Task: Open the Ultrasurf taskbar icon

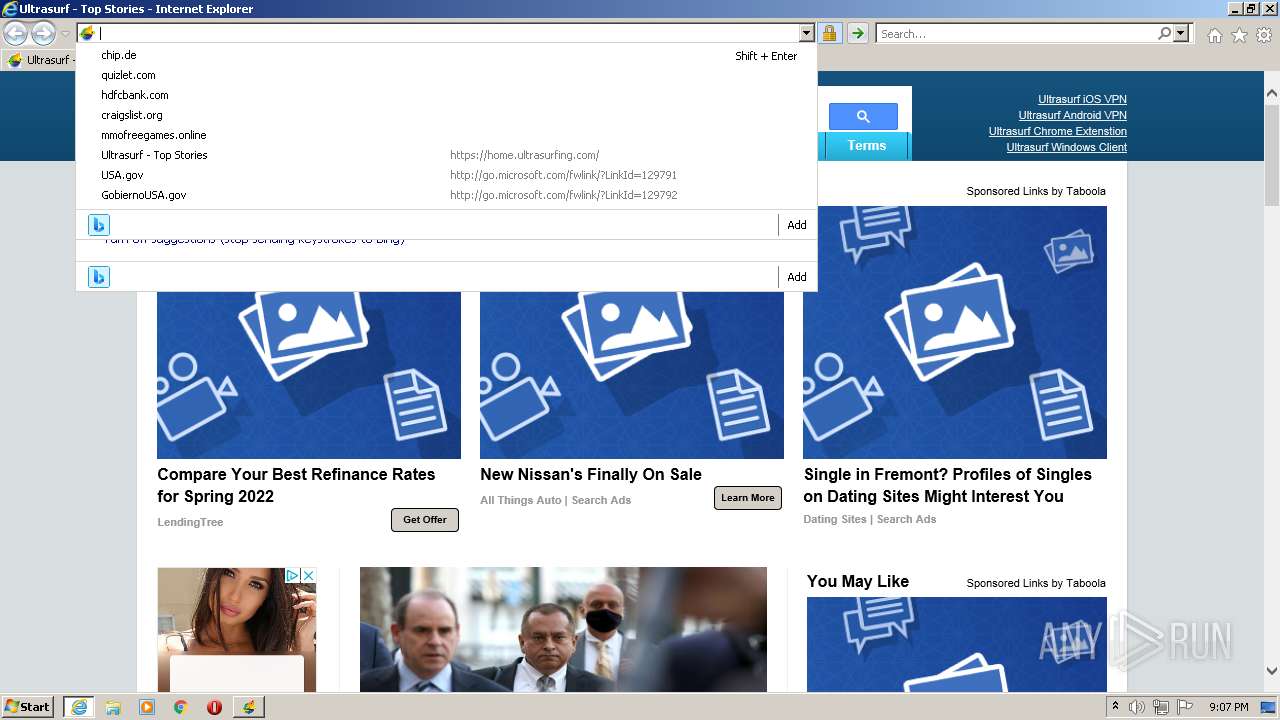Action: click(x=249, y=707)
